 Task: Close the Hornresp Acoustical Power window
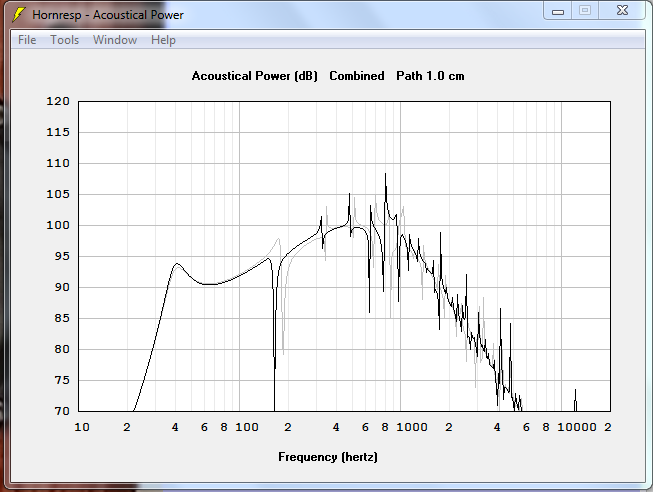point(622,10)
